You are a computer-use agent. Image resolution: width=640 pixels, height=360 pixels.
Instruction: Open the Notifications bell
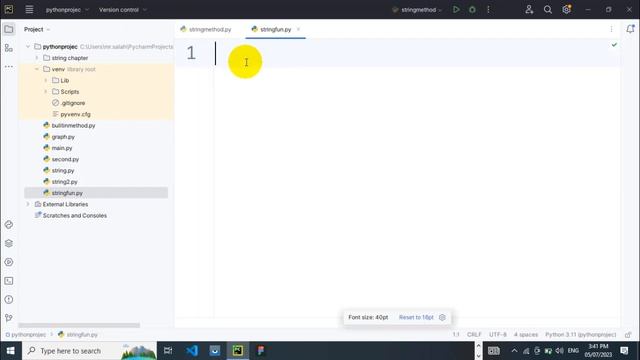(x=630, y=29)
